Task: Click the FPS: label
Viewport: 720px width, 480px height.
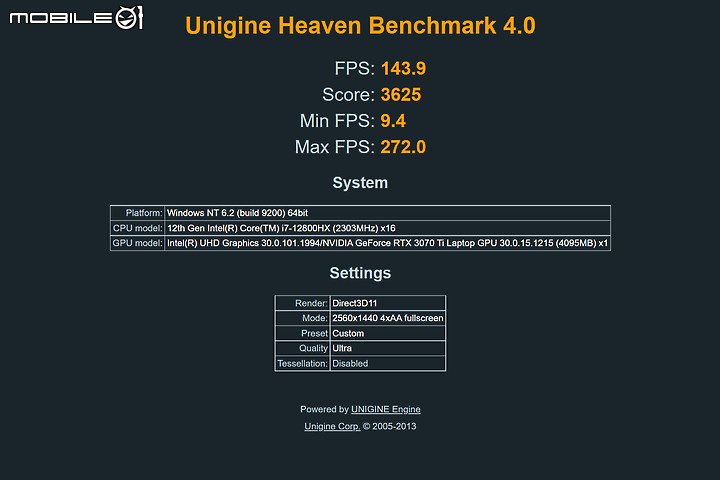Action: (x=354, y=68)
